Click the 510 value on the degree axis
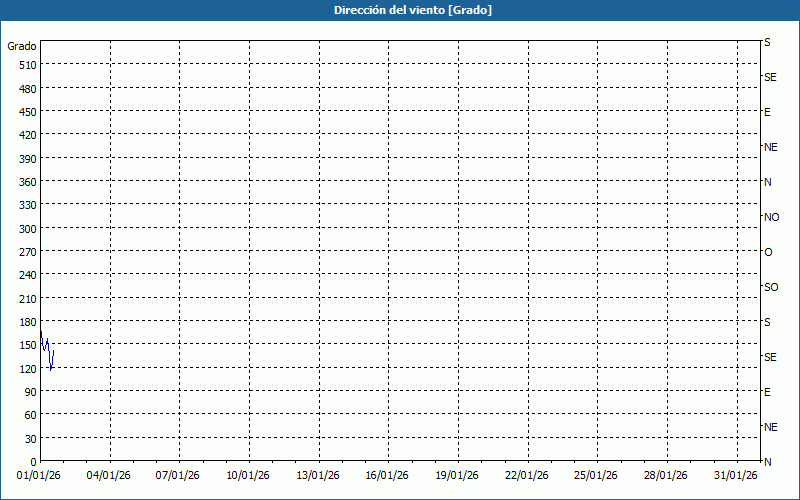 28,65
